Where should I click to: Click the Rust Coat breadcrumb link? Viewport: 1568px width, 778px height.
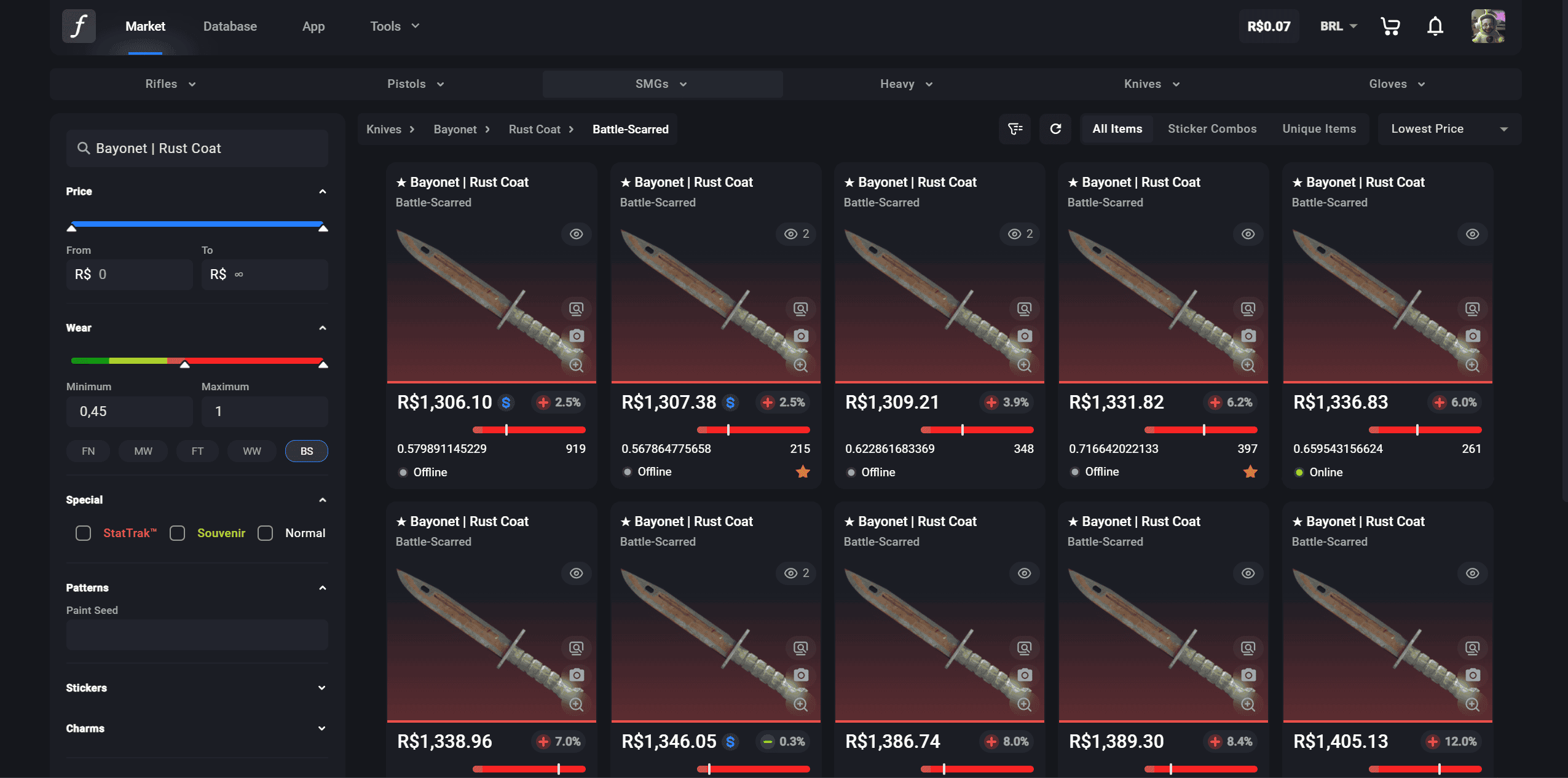[x=535, y=129]
